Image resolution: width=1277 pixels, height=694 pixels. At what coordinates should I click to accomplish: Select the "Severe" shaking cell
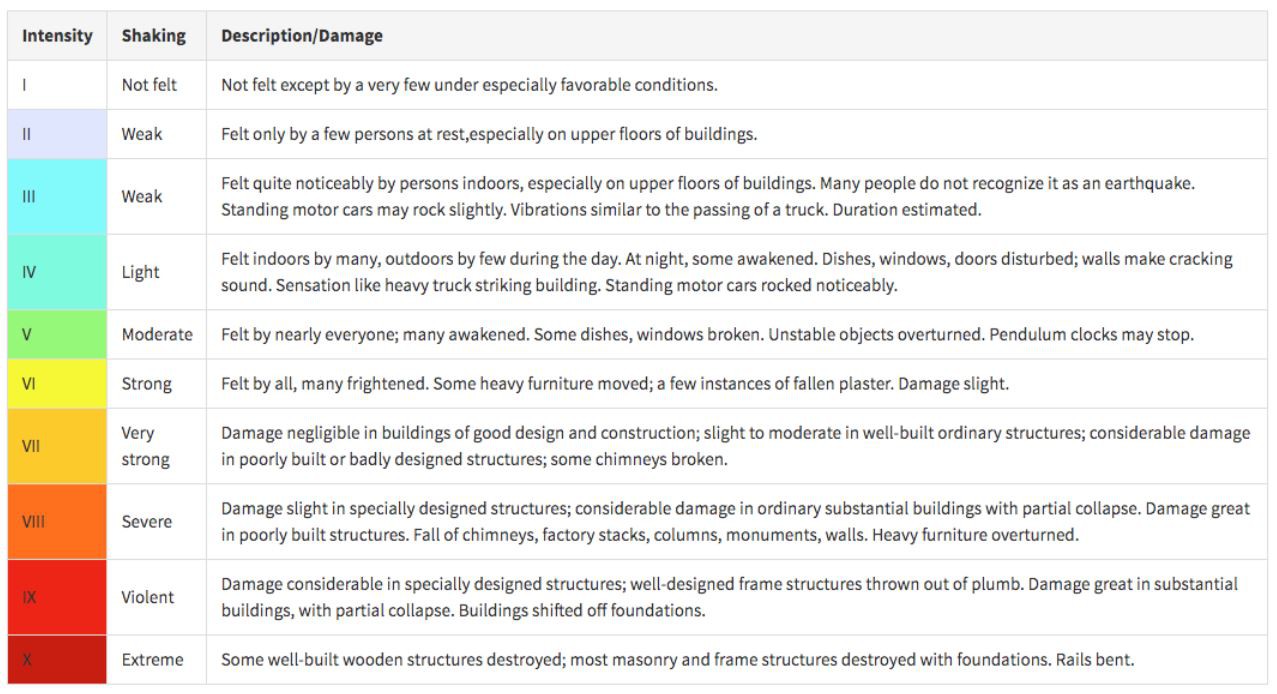(x=147, y=522)
